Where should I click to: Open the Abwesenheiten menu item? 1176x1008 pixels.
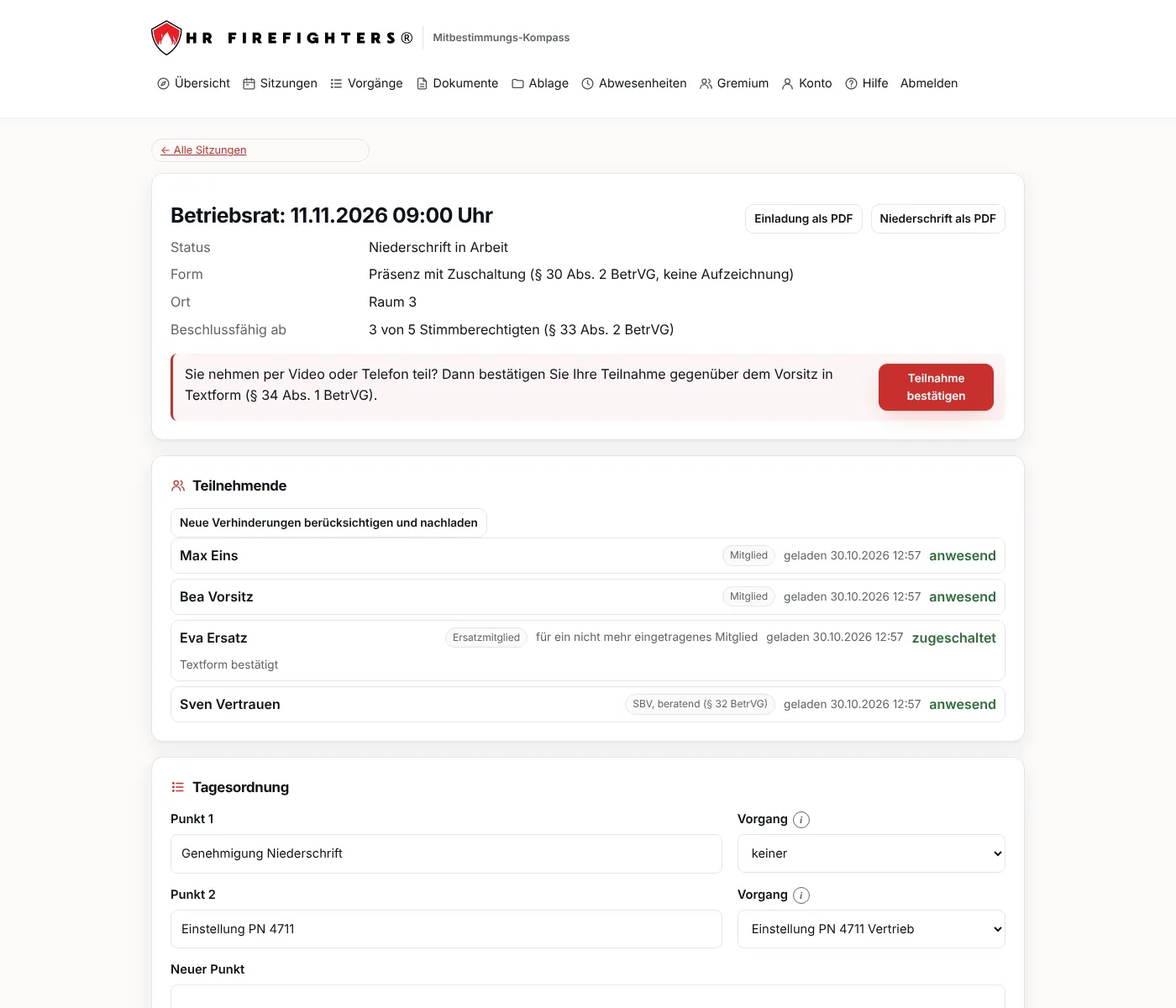pyautogui.click(x=634, y=83)
